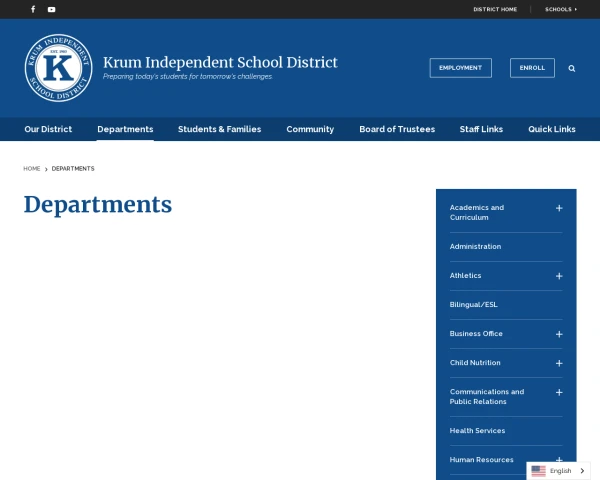Open the district Facebook page icon
Screen dimensions: 600x480
33,9
